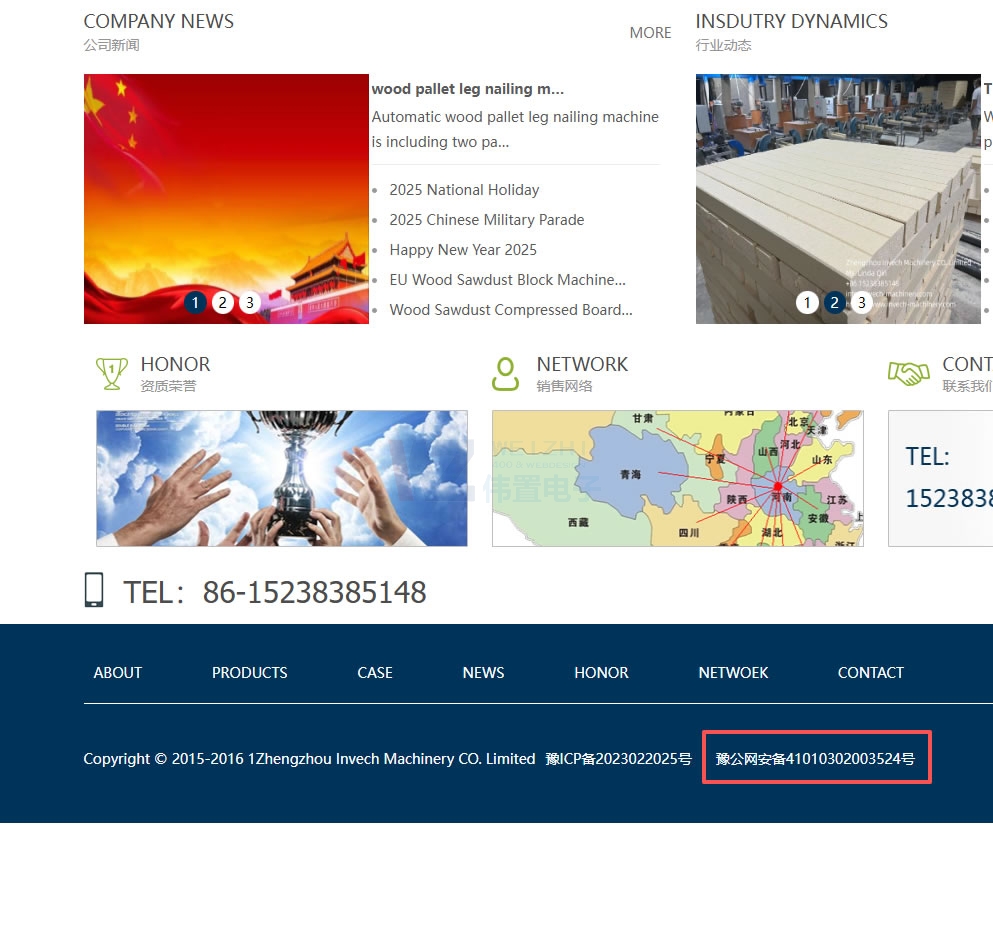Go to PRODUCTS in footer navigation
The image size is (993, 946).
click(250, 673)
